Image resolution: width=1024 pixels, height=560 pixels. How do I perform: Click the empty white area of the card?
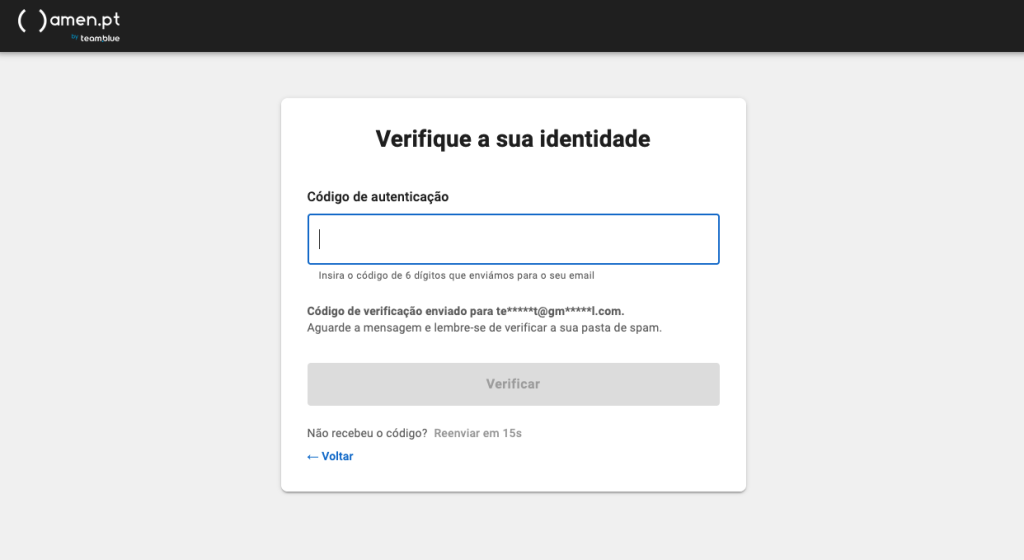[600, 460]
